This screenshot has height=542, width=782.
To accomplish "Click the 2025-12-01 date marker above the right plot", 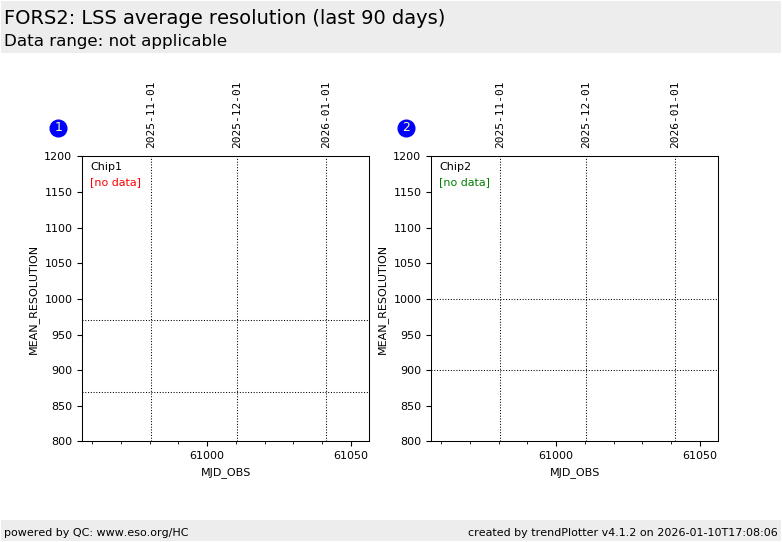I will coord(586,115).
